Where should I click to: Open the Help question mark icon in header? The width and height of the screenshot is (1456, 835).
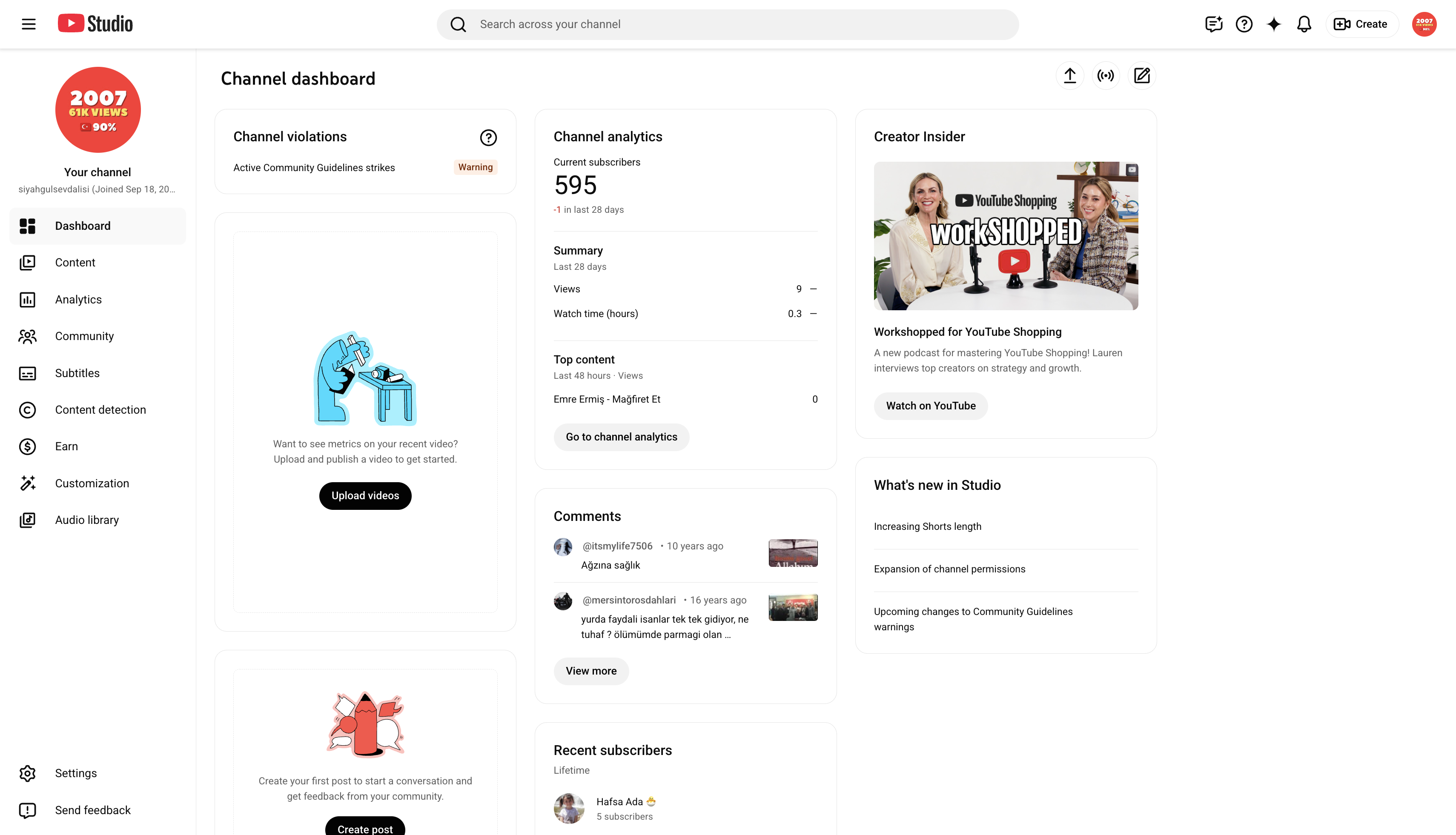point(1244,24)
